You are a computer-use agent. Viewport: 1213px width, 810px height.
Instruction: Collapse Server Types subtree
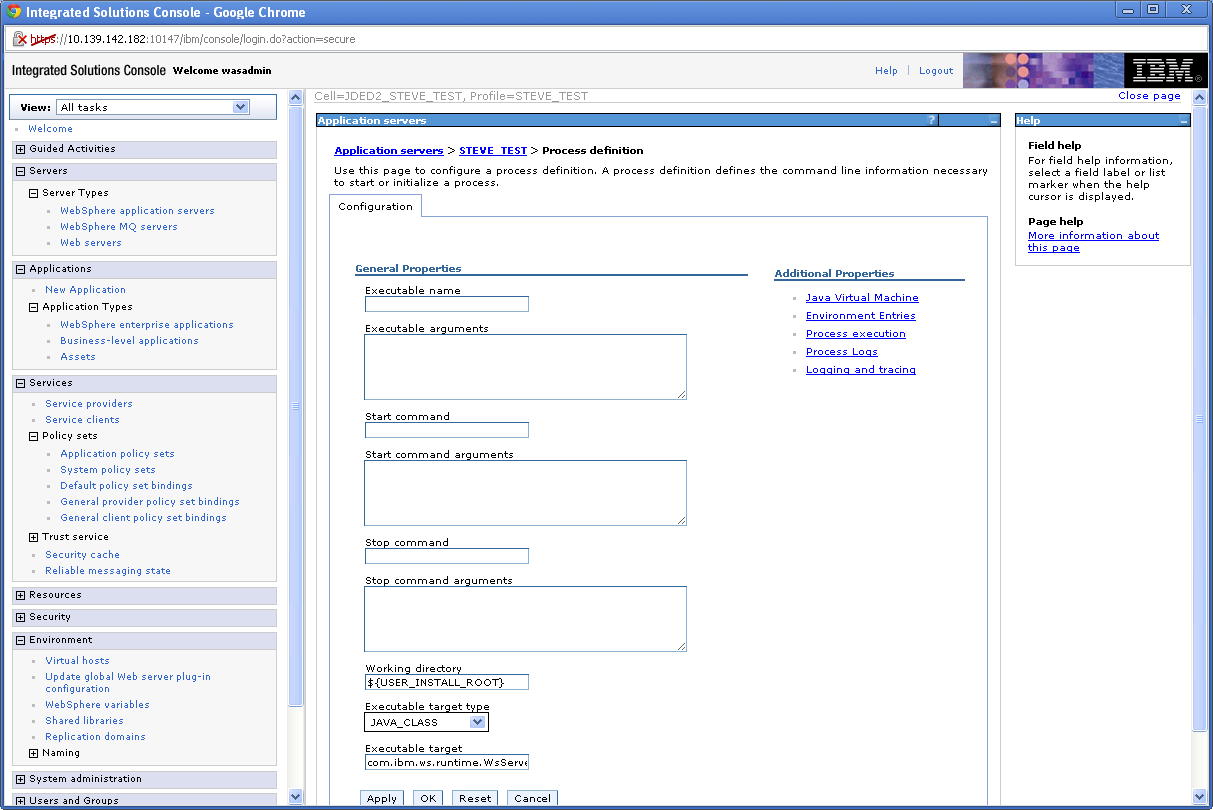33,193
